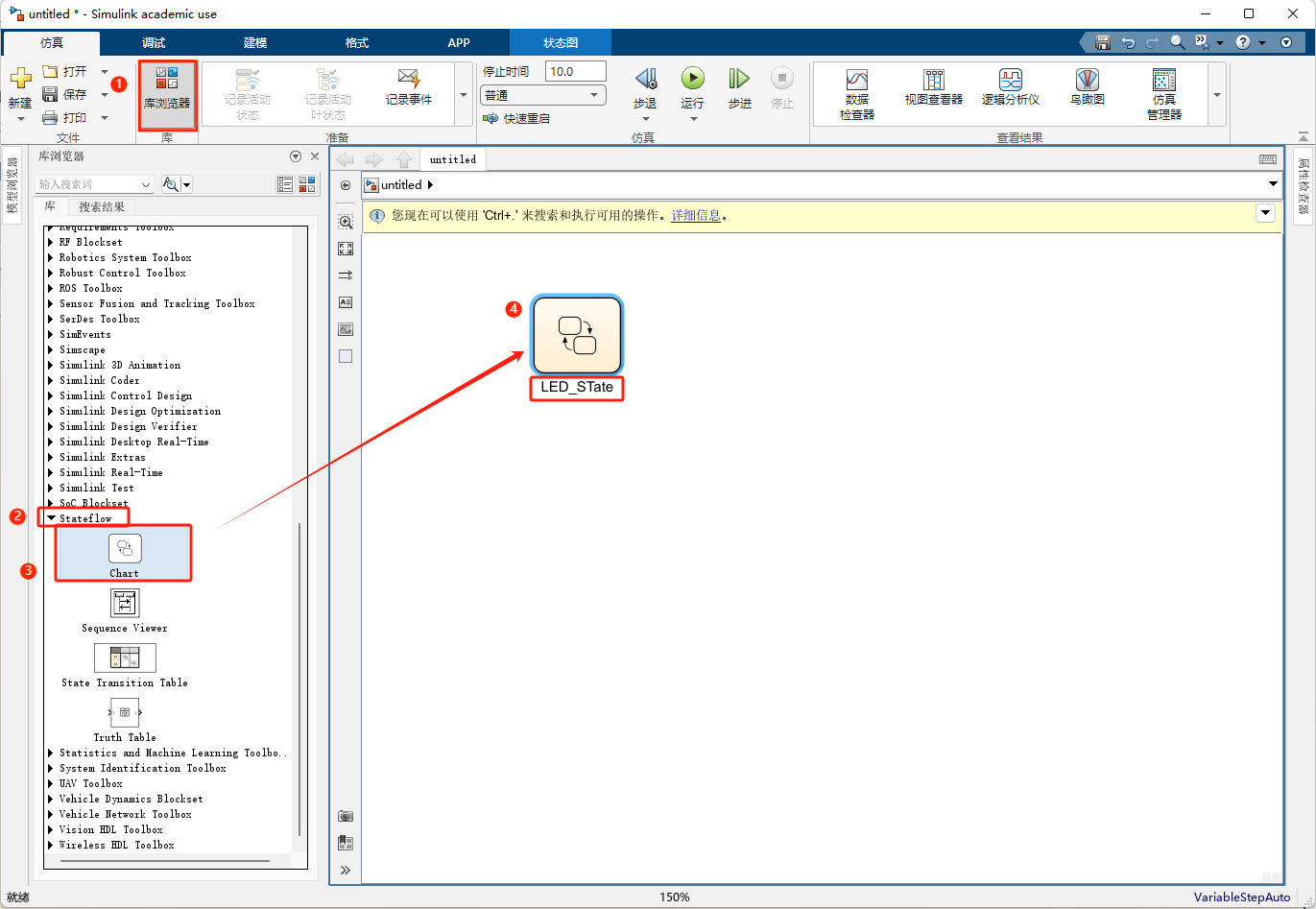Screen dimensions: 1316x909
Task: Click the 打开 open file icon
Action: click(x=51, y=72)
